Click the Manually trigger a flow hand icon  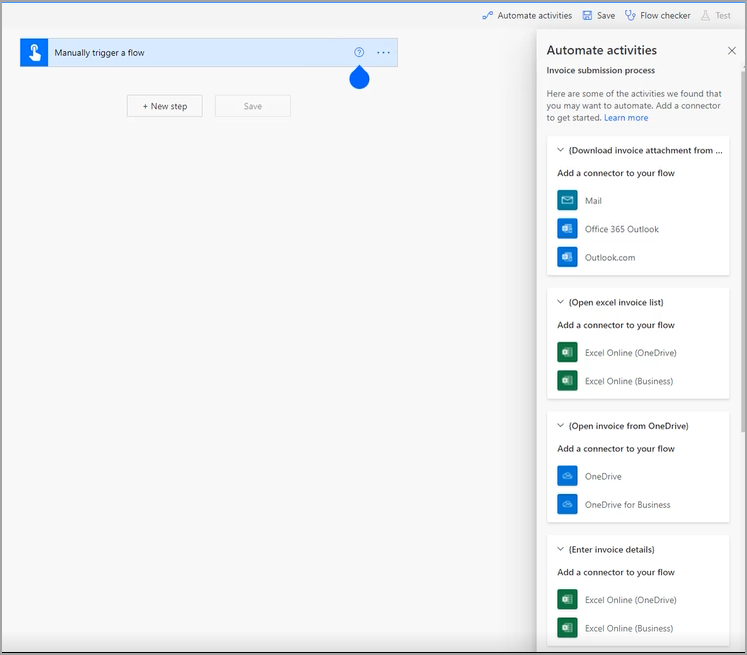pos(34,52)
